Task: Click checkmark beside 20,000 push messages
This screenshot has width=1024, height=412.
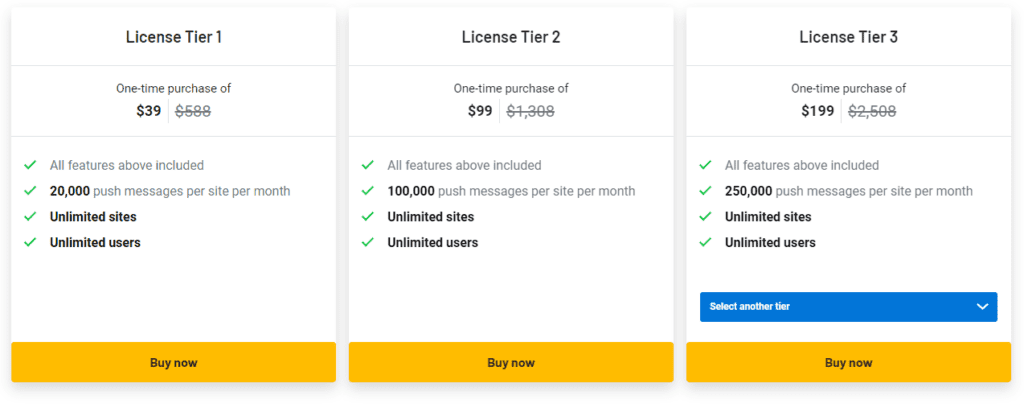Action: click(x=30, y=191)
